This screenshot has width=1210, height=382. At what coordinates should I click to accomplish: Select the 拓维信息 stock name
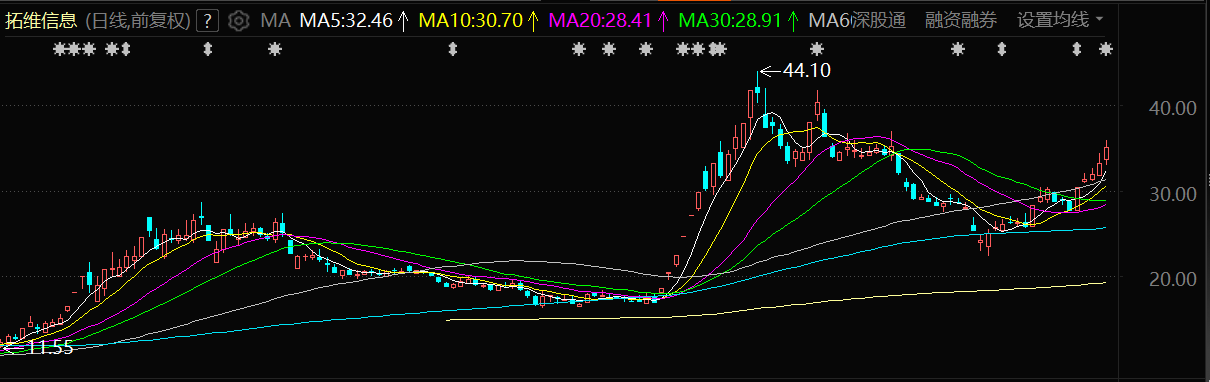point(41,20)
